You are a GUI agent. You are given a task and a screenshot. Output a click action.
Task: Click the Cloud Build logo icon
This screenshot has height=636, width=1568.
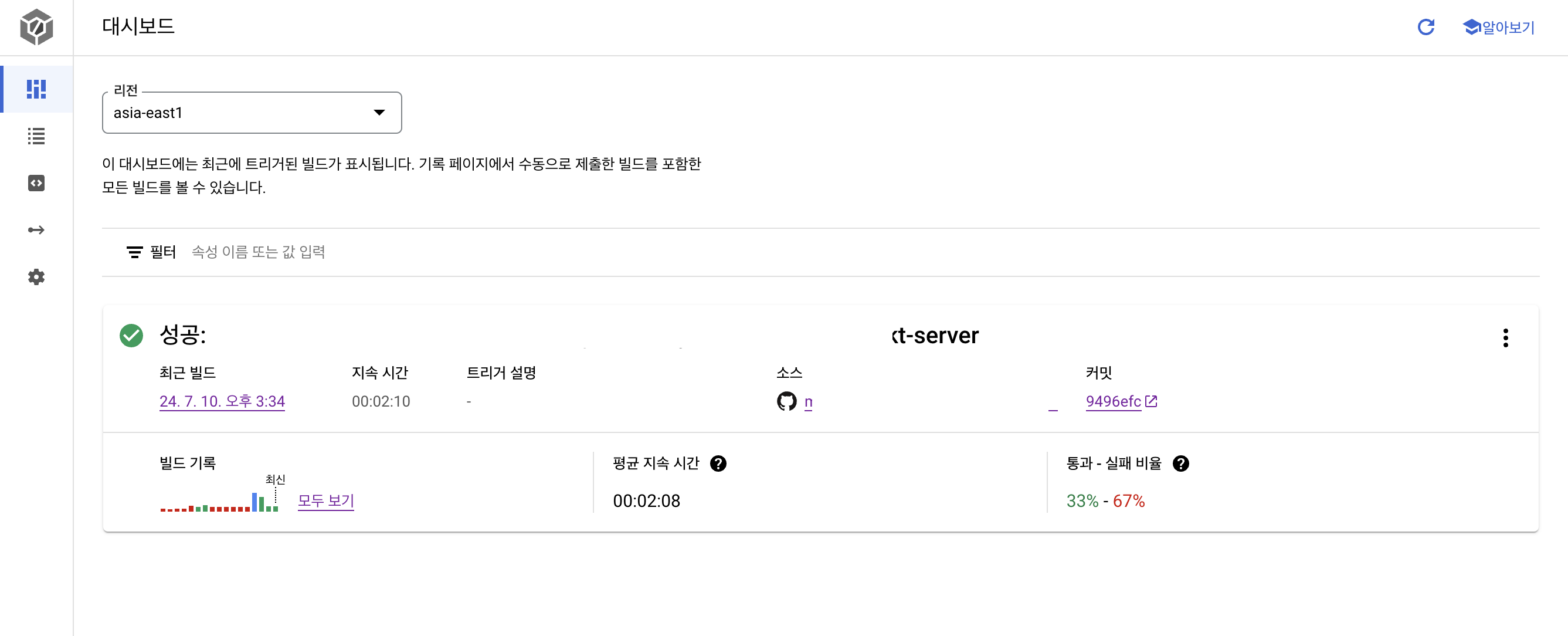coord(36,27)
